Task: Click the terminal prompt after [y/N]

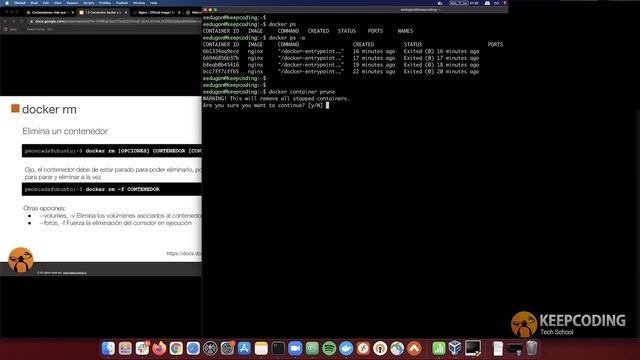Action: 327,105
